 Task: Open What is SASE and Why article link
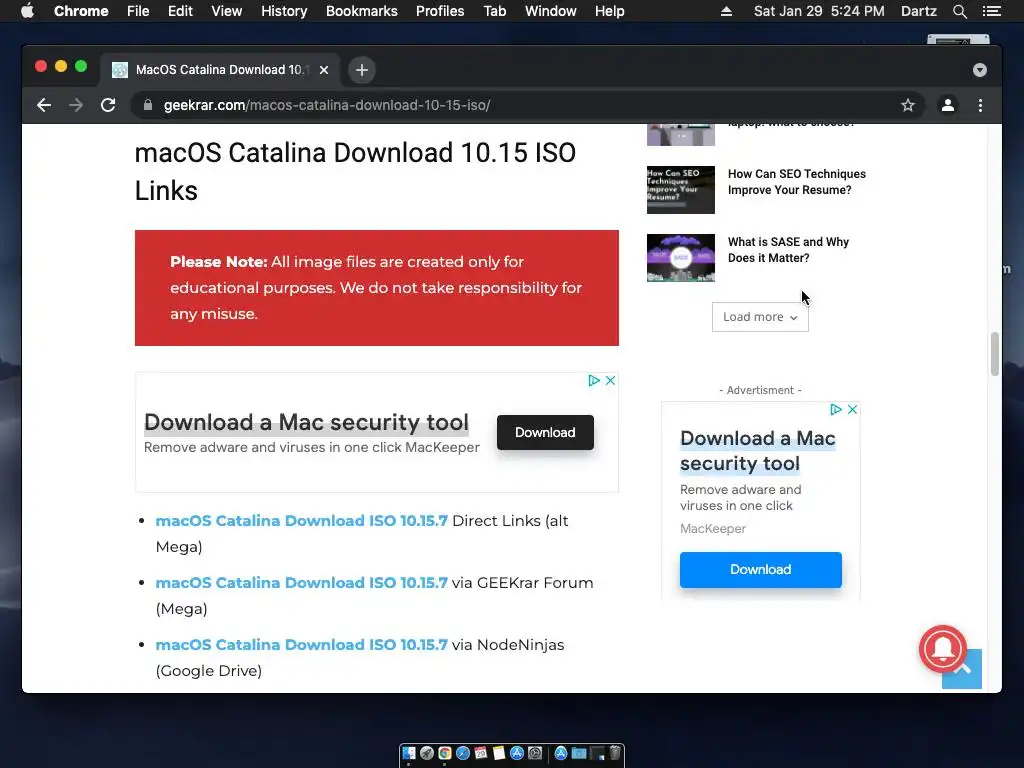click(788, 249)
